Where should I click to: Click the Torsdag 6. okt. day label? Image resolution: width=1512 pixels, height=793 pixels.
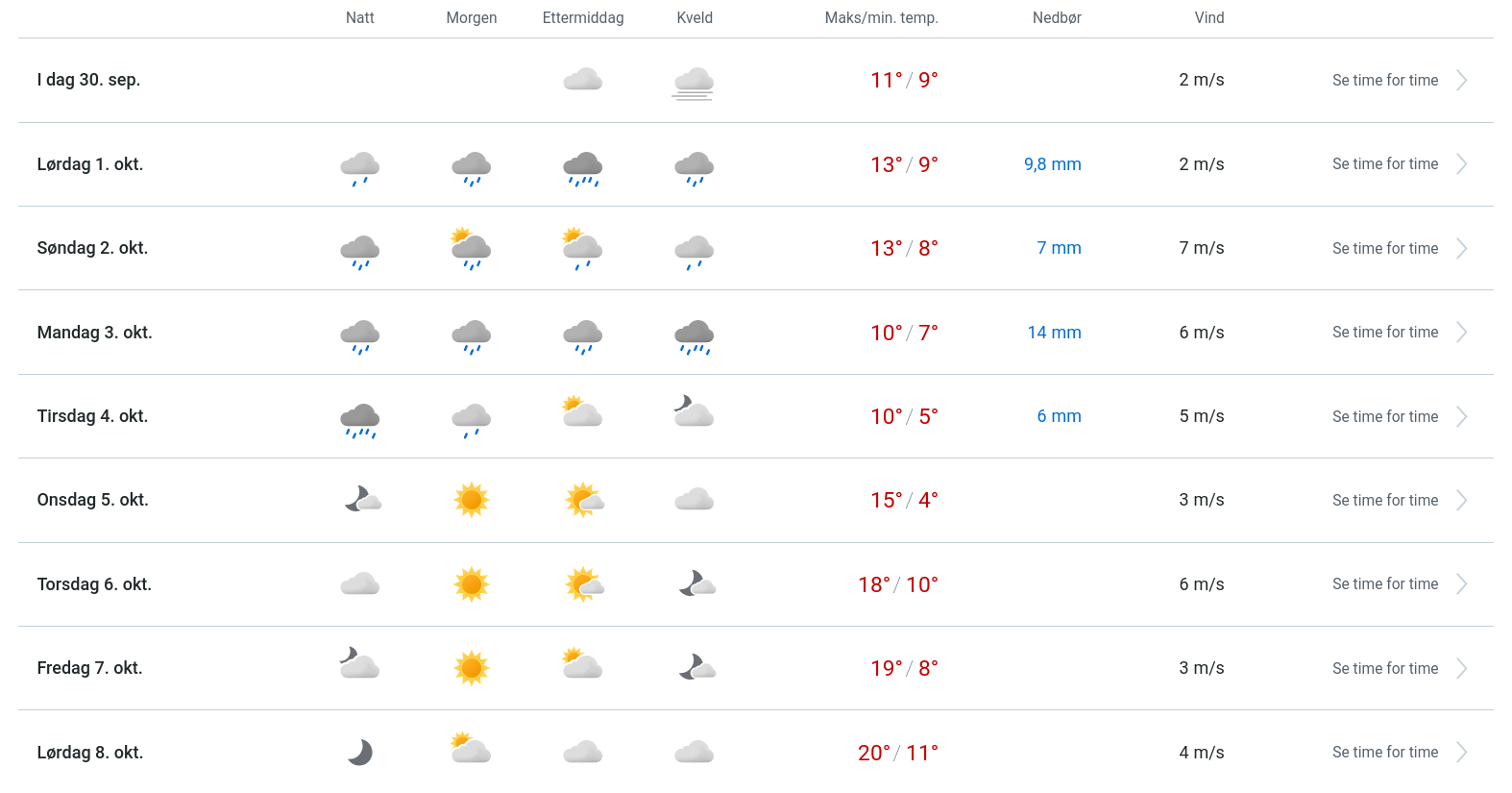(94, 584)
